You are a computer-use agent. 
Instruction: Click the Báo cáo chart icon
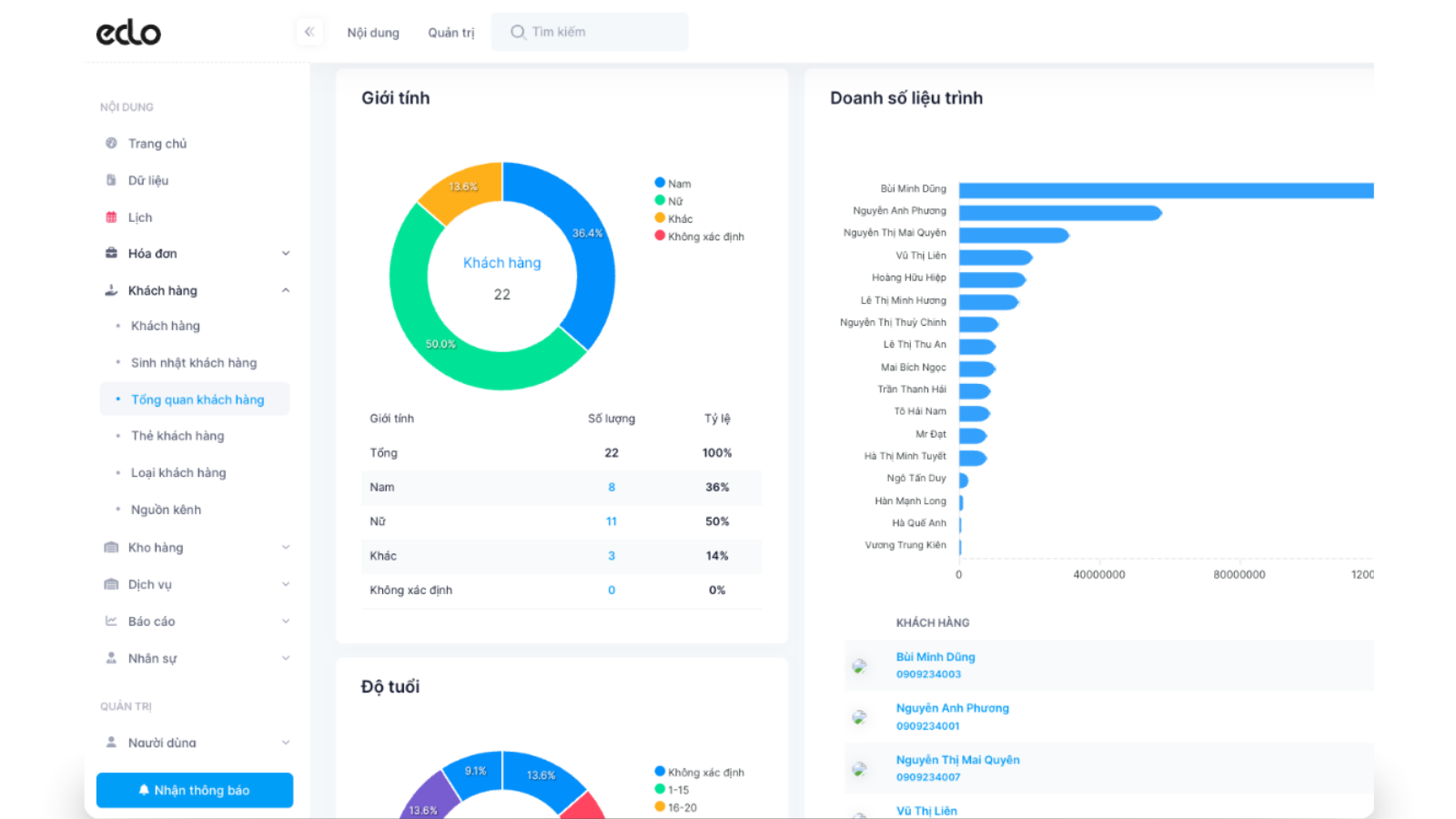(x=111, y=622)
